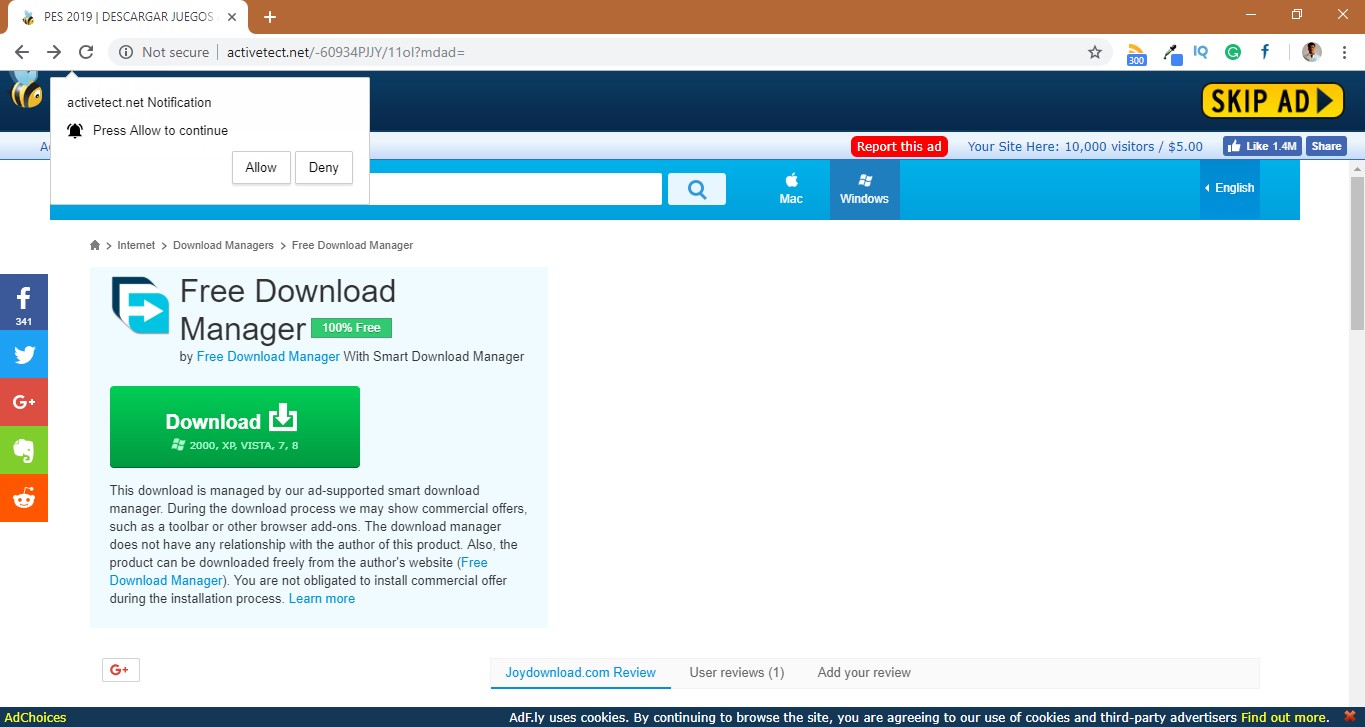Open the Grammarly extension icon
Image resolution: width=1365 pixels, height=727 pixels.
(x=1233, y=51)
